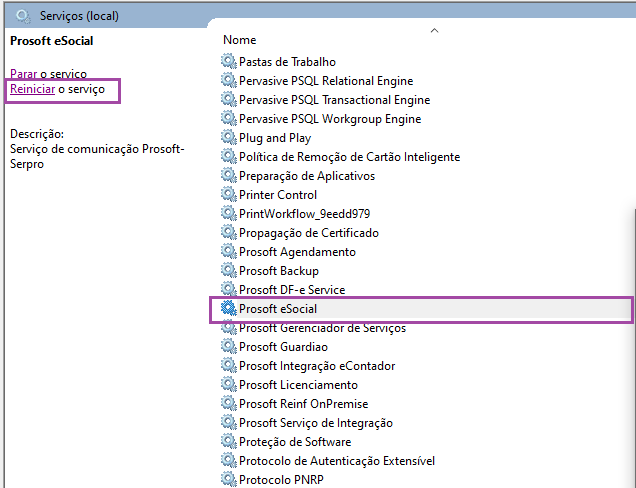
Task: Click the Descrição label in details pane
Action: 37,134
